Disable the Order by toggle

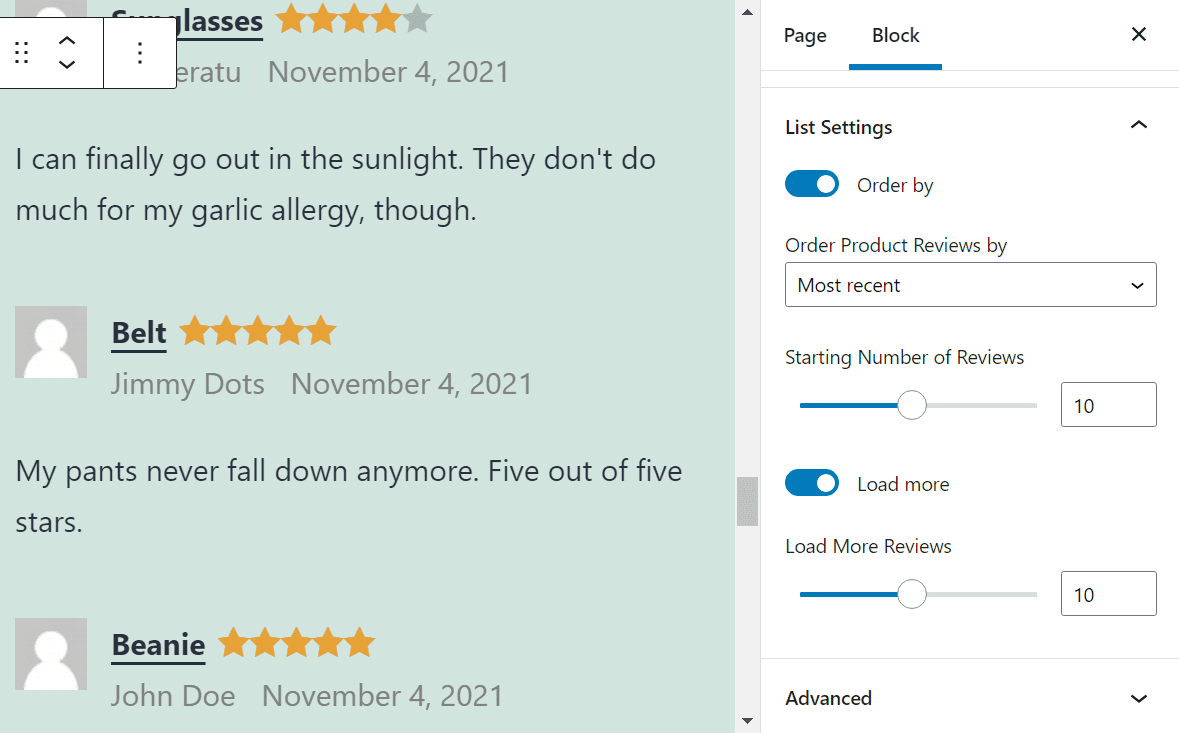coord(812,184)
